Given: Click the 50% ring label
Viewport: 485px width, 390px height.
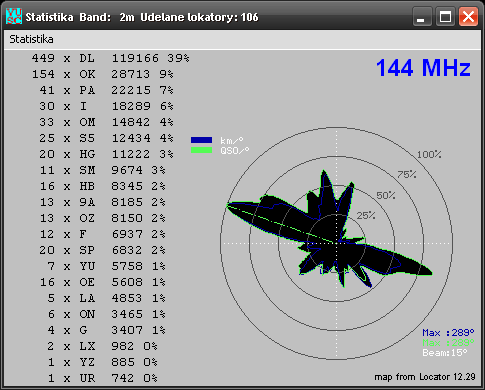Looking at the screenshot, I should (386, 195).
